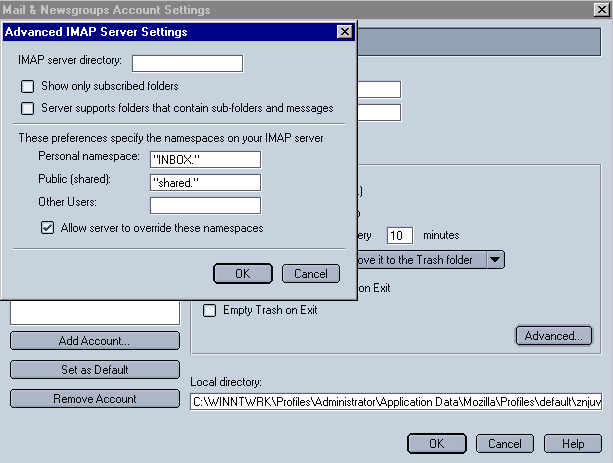Screen dimensions: 613x463
Task: Select the Public (shared) namespace field
Action: point(205,182)
